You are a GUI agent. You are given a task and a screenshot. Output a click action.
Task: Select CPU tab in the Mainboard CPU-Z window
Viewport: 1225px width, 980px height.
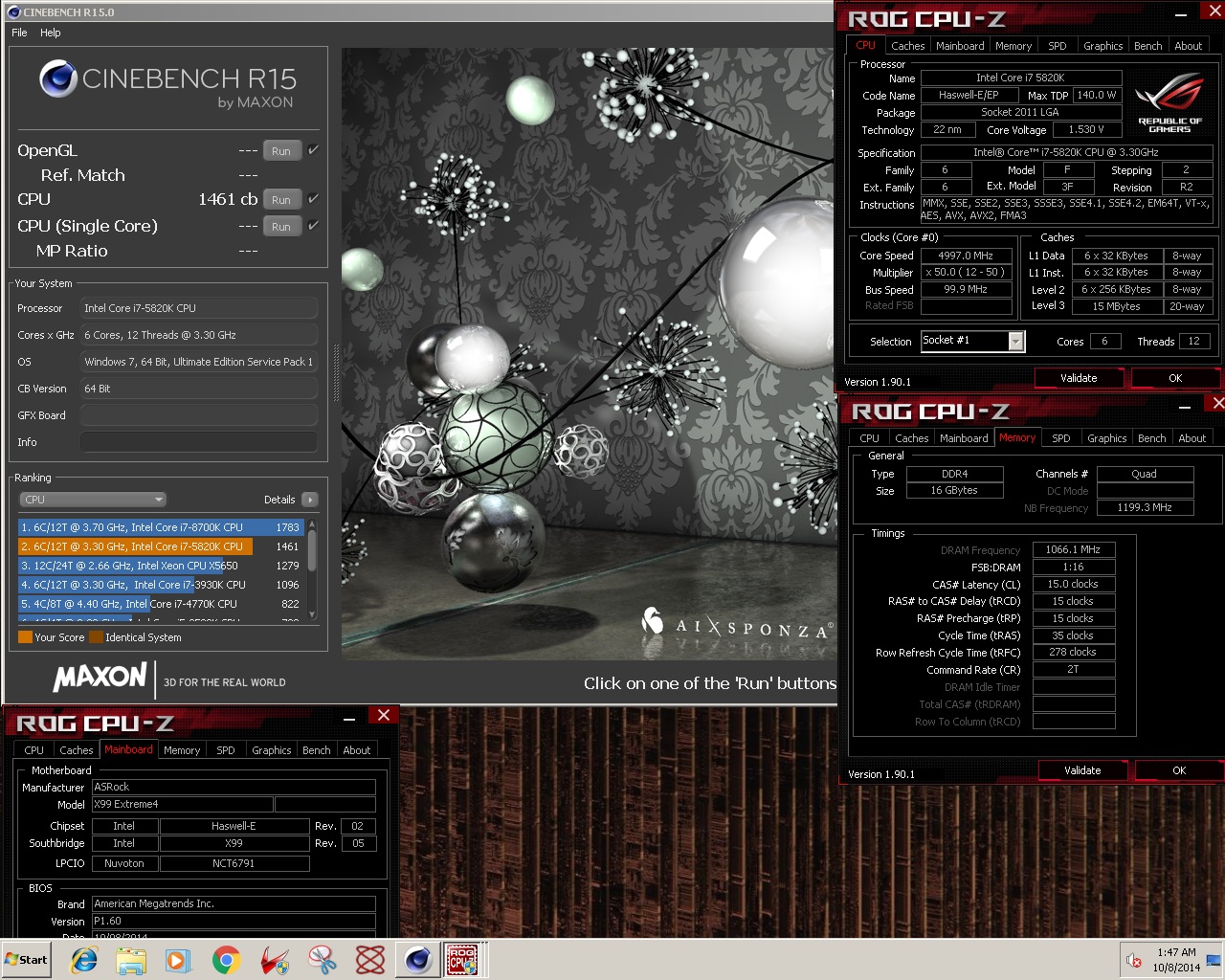[33, 750]
